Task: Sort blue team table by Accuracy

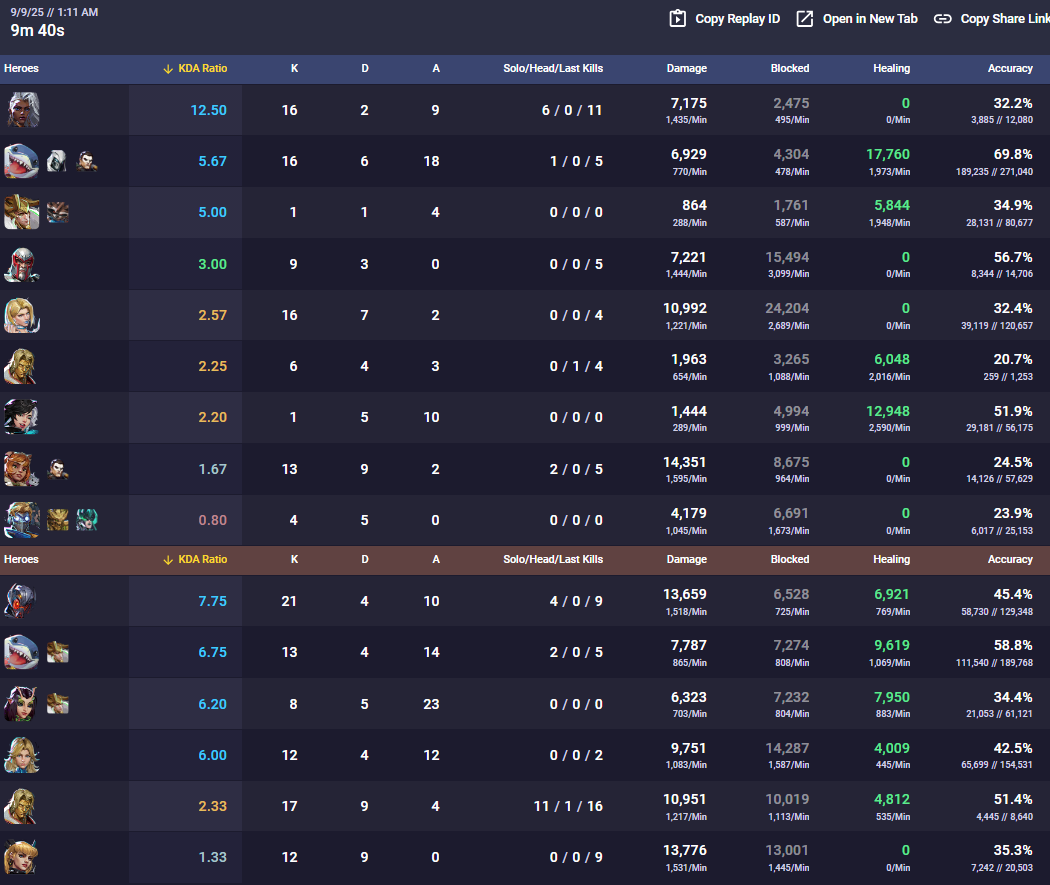Action: tap(1010, 68)
